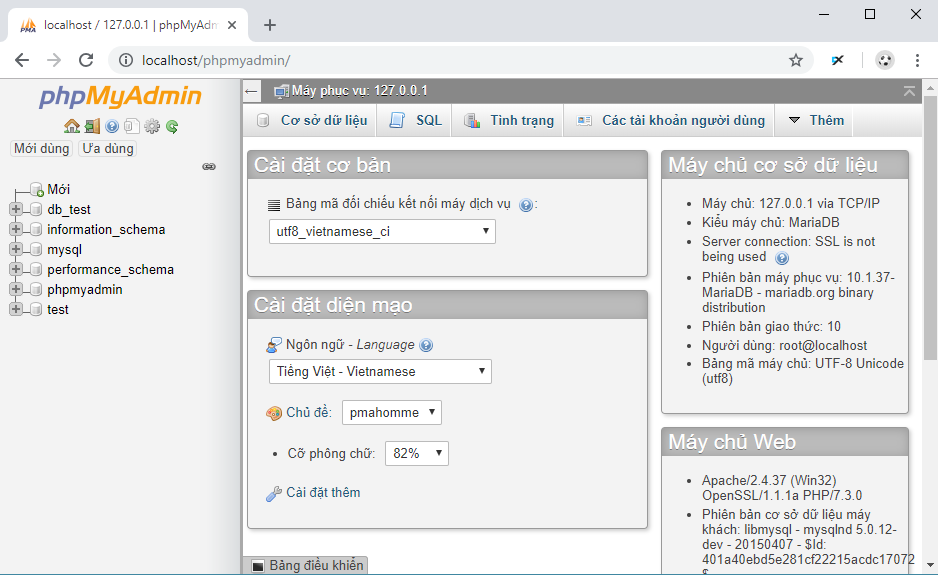Open the Tiếng Việt - Vietnamese language dropdown

(x=380, y=372)
